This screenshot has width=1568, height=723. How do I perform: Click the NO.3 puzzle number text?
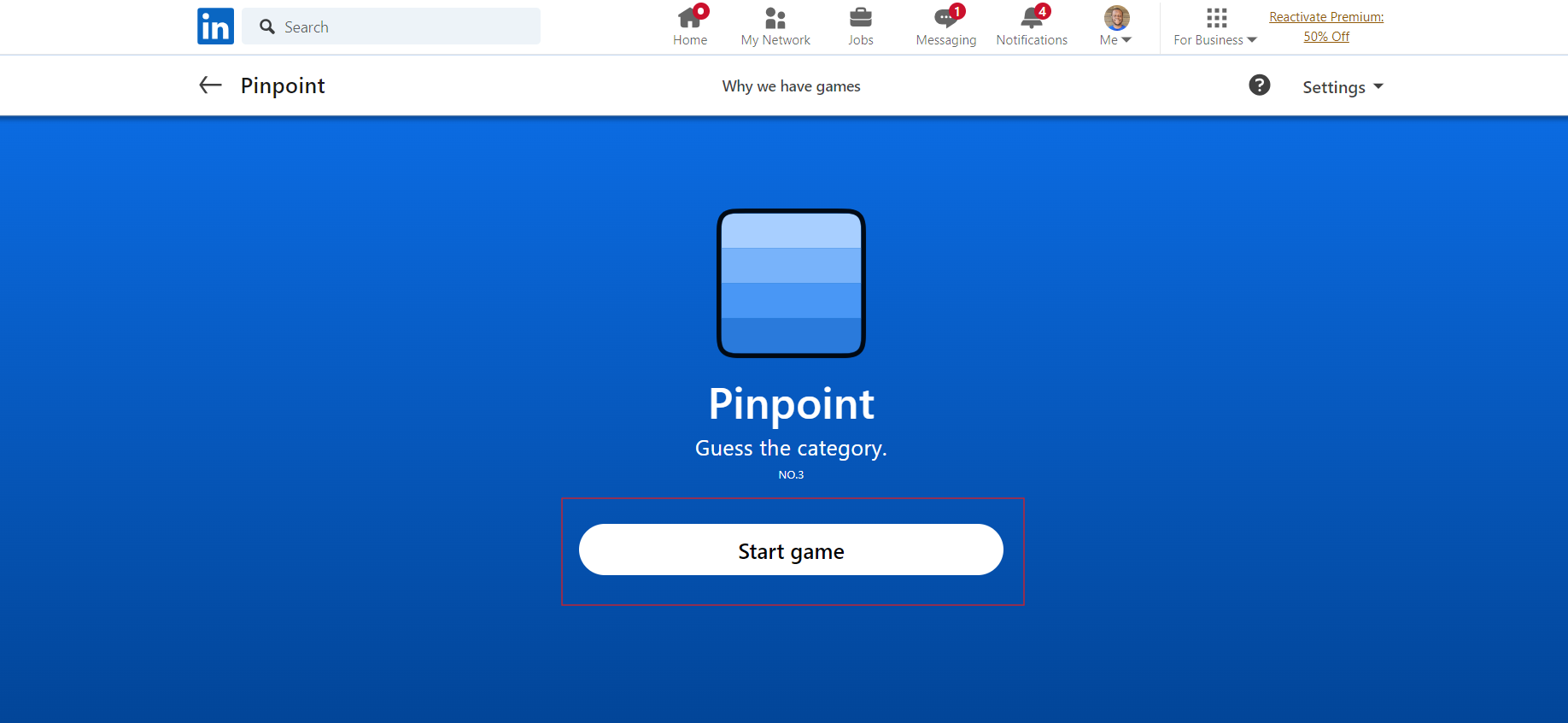click(791, 475)
